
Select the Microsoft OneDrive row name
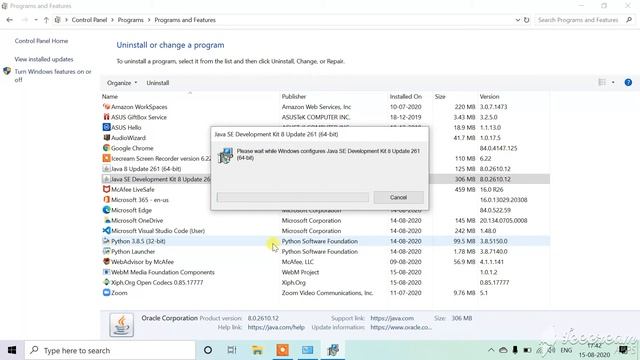pos(137,220)
